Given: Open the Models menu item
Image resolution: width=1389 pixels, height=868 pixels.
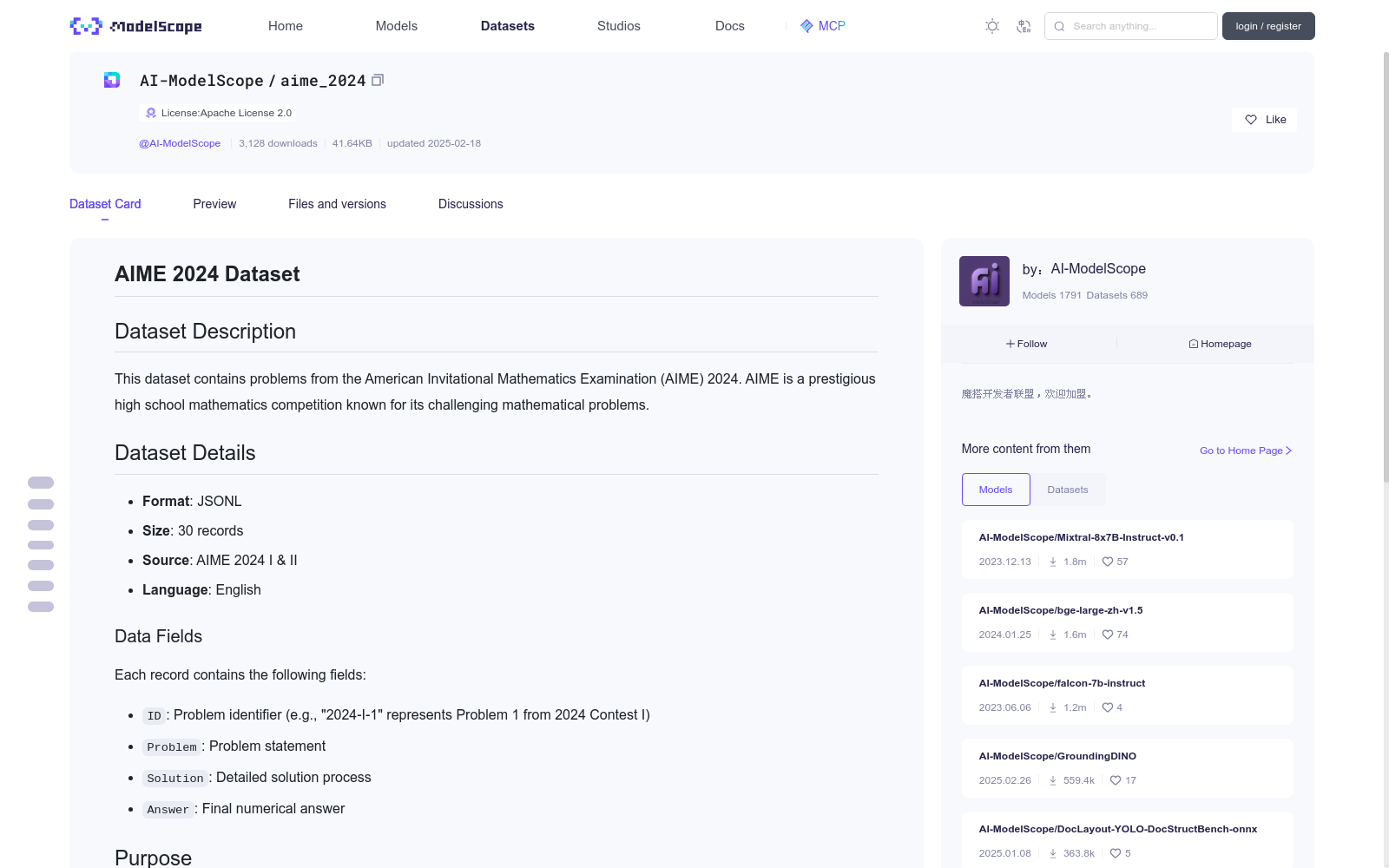Looking at the screenshot, I should pyautogui.click(x=397, y=26).
